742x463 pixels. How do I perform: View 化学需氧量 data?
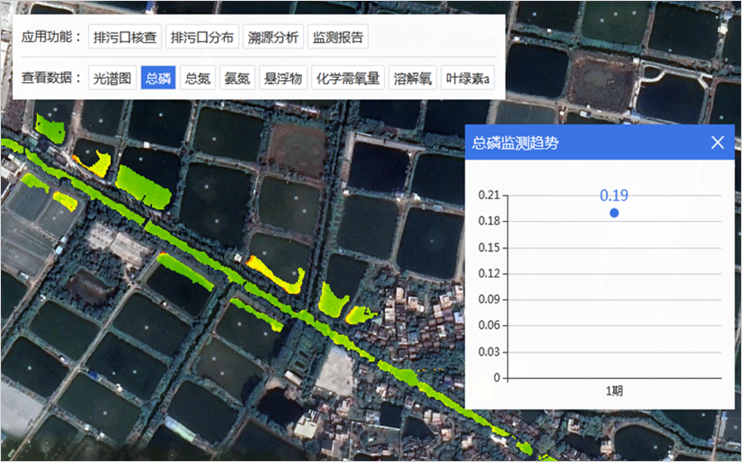348,78
